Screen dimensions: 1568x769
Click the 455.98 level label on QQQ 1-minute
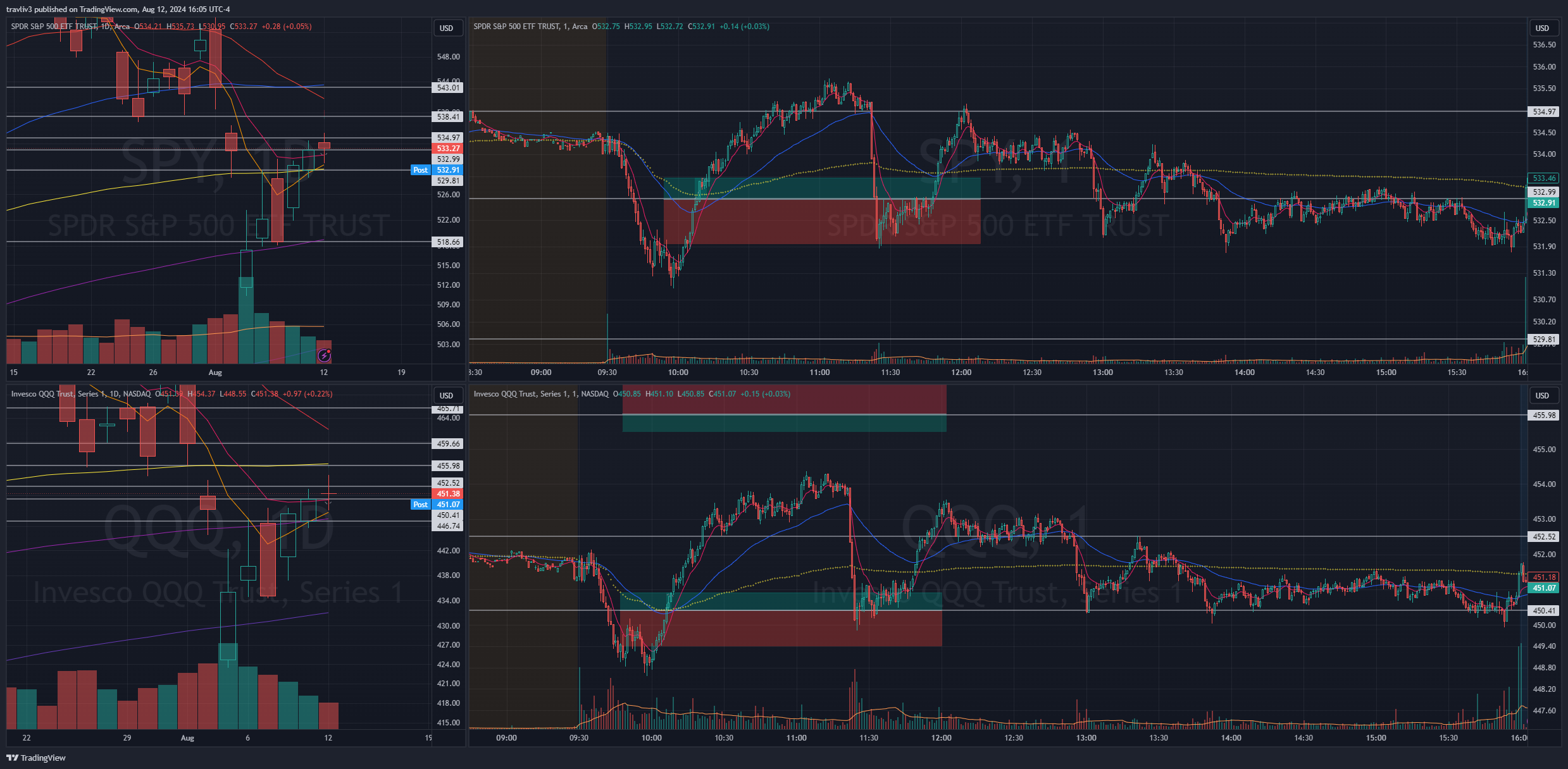pos(1543,415)
